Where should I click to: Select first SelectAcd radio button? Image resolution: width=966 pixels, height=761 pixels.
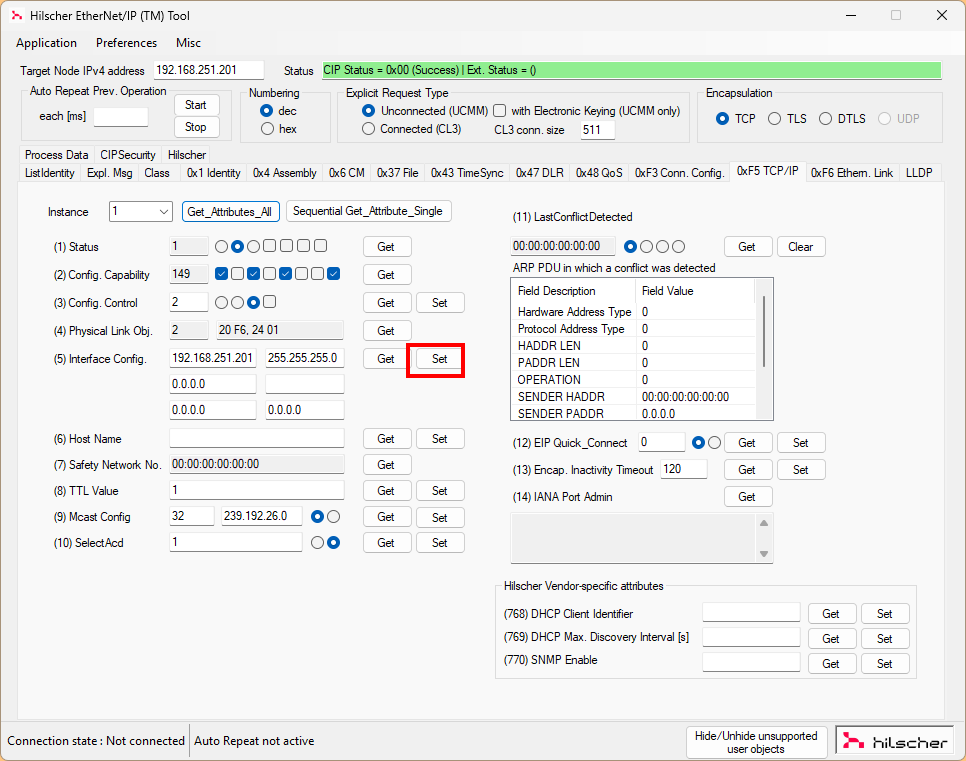(x=317, y=543)
